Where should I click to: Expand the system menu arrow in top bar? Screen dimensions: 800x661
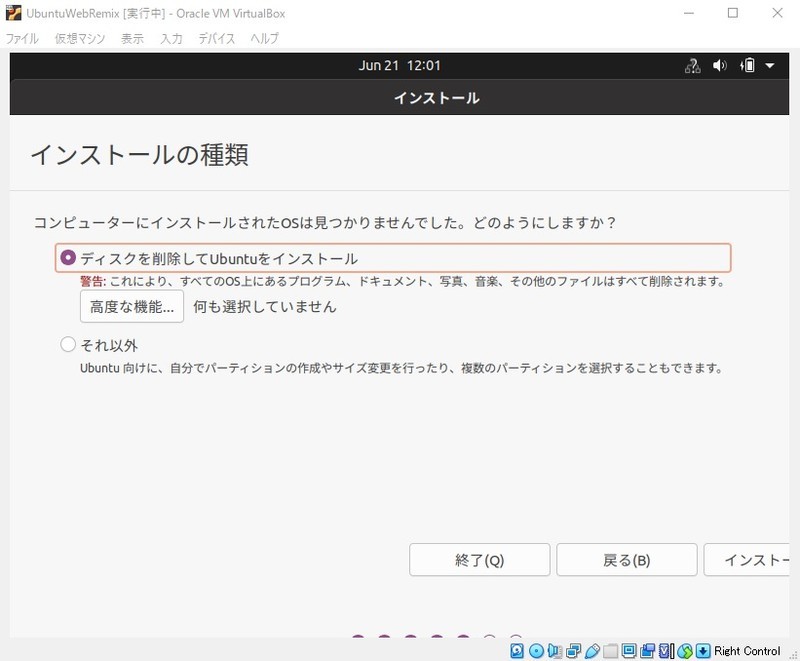click(x=770, y=66)
